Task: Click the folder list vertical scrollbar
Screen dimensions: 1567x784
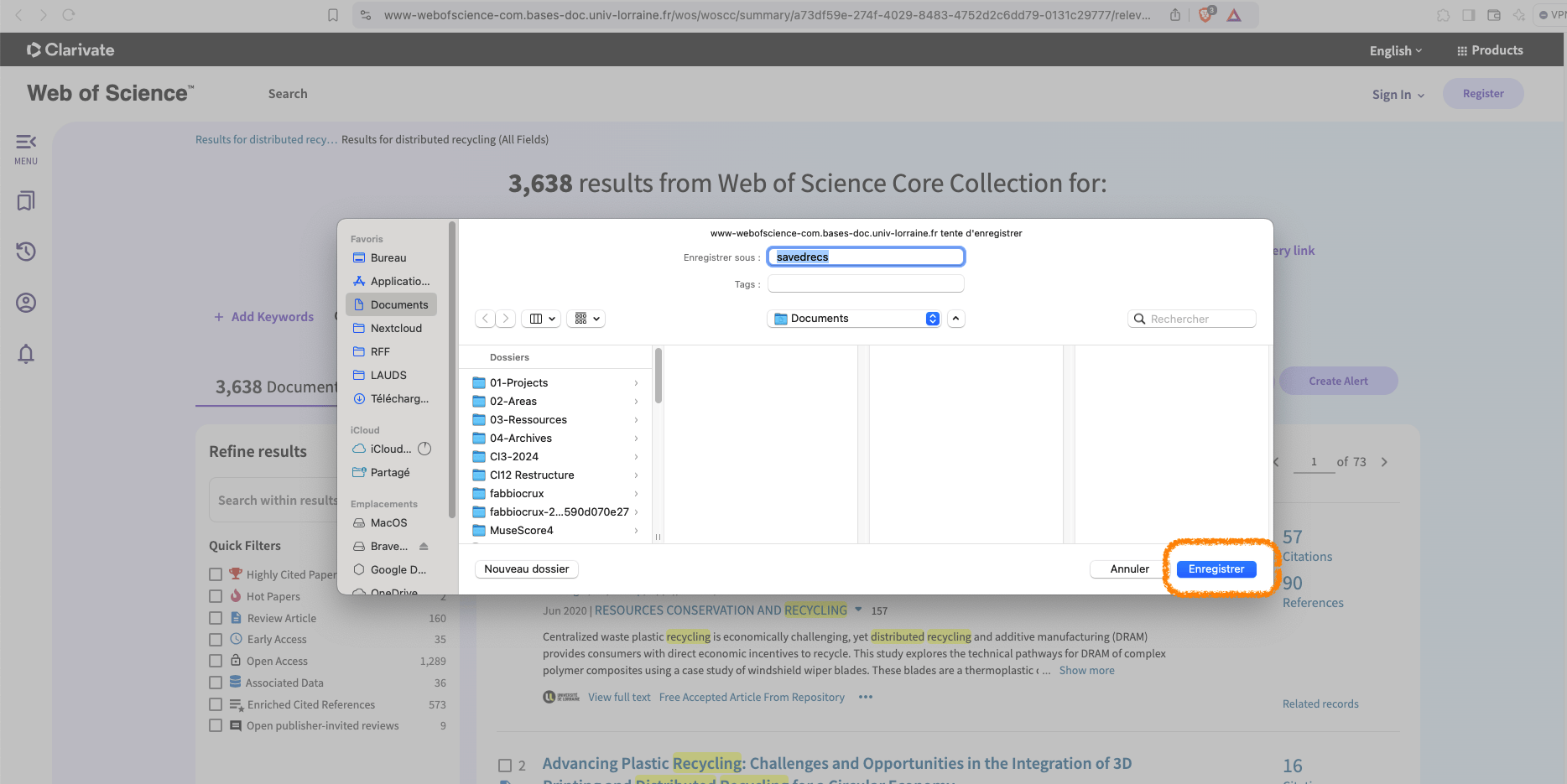Action: coord(659,377)
